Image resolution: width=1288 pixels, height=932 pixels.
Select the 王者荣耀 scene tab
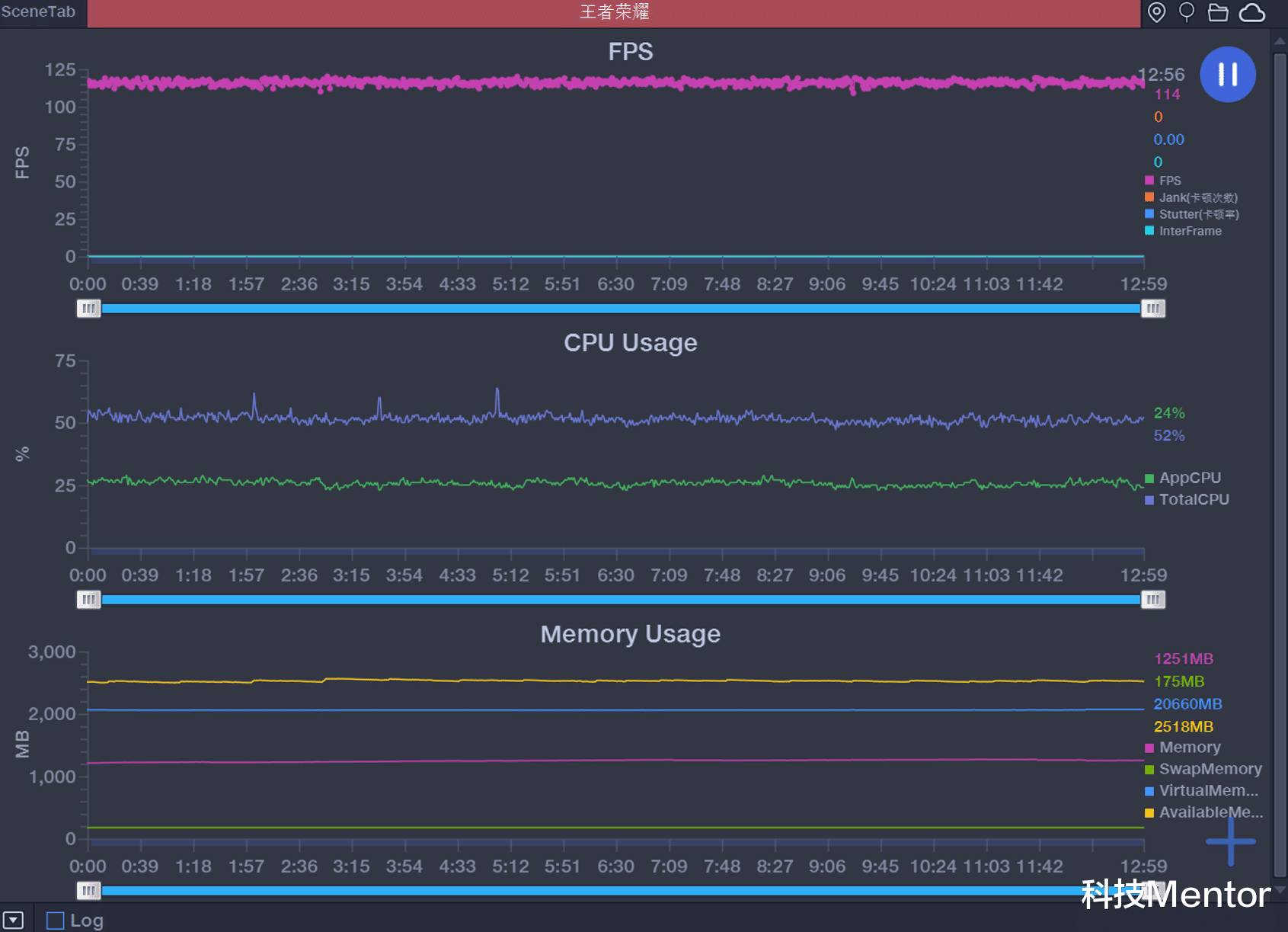click(x=614, y=13)
